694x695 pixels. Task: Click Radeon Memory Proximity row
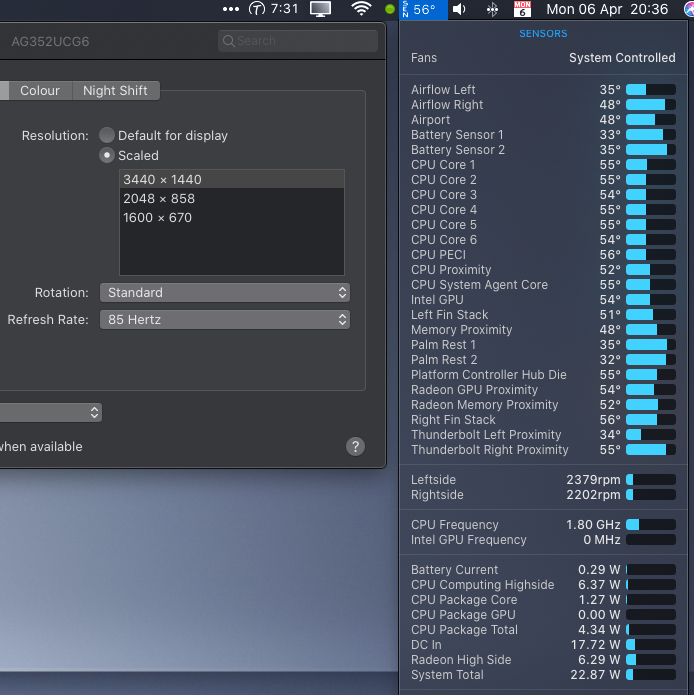[543, 405]
